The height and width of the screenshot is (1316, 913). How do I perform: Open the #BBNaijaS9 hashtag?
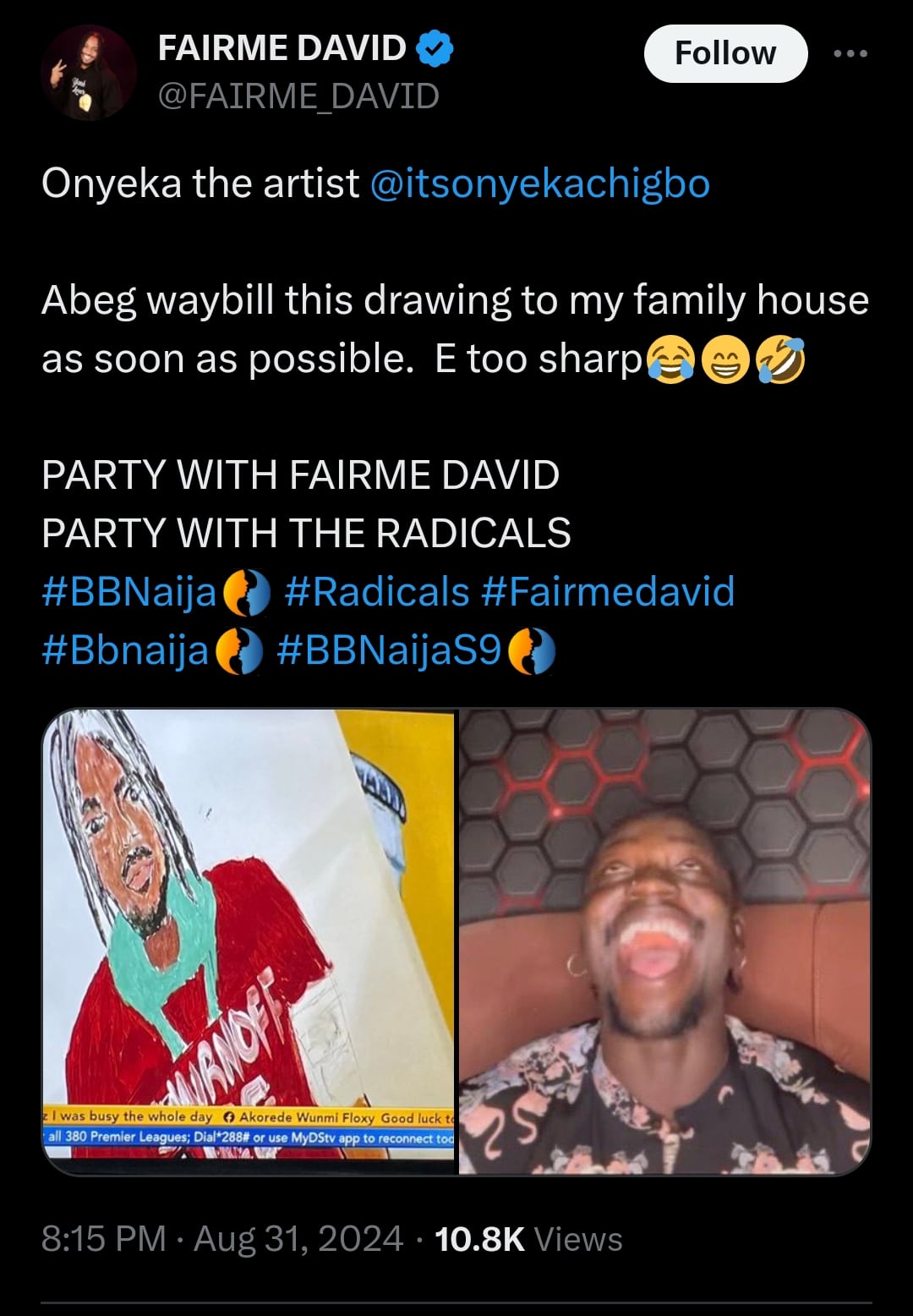click(390, 650)
